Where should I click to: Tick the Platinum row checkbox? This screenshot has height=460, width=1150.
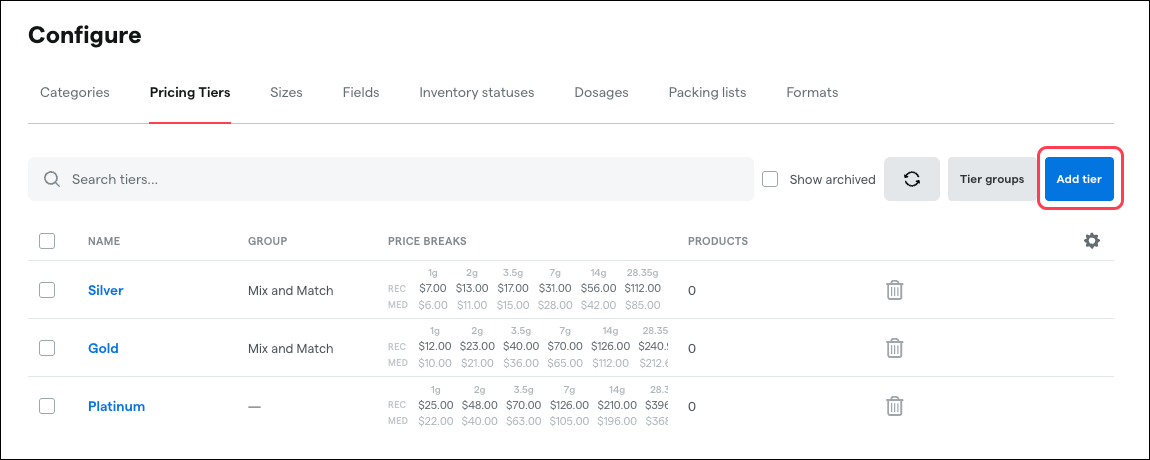tap(47, 406)
